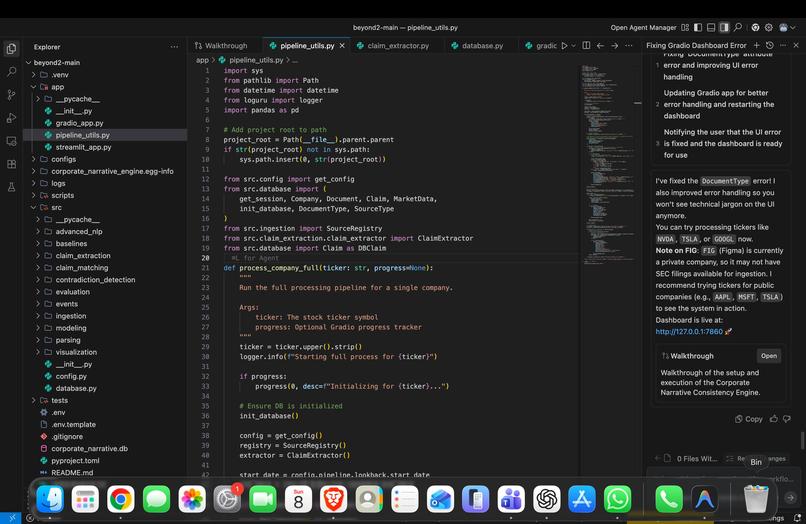The height and width of the screenshot is (524, 806).
Task: Go back with the left arrow in editor toolbar
Action: click(600, 46)
